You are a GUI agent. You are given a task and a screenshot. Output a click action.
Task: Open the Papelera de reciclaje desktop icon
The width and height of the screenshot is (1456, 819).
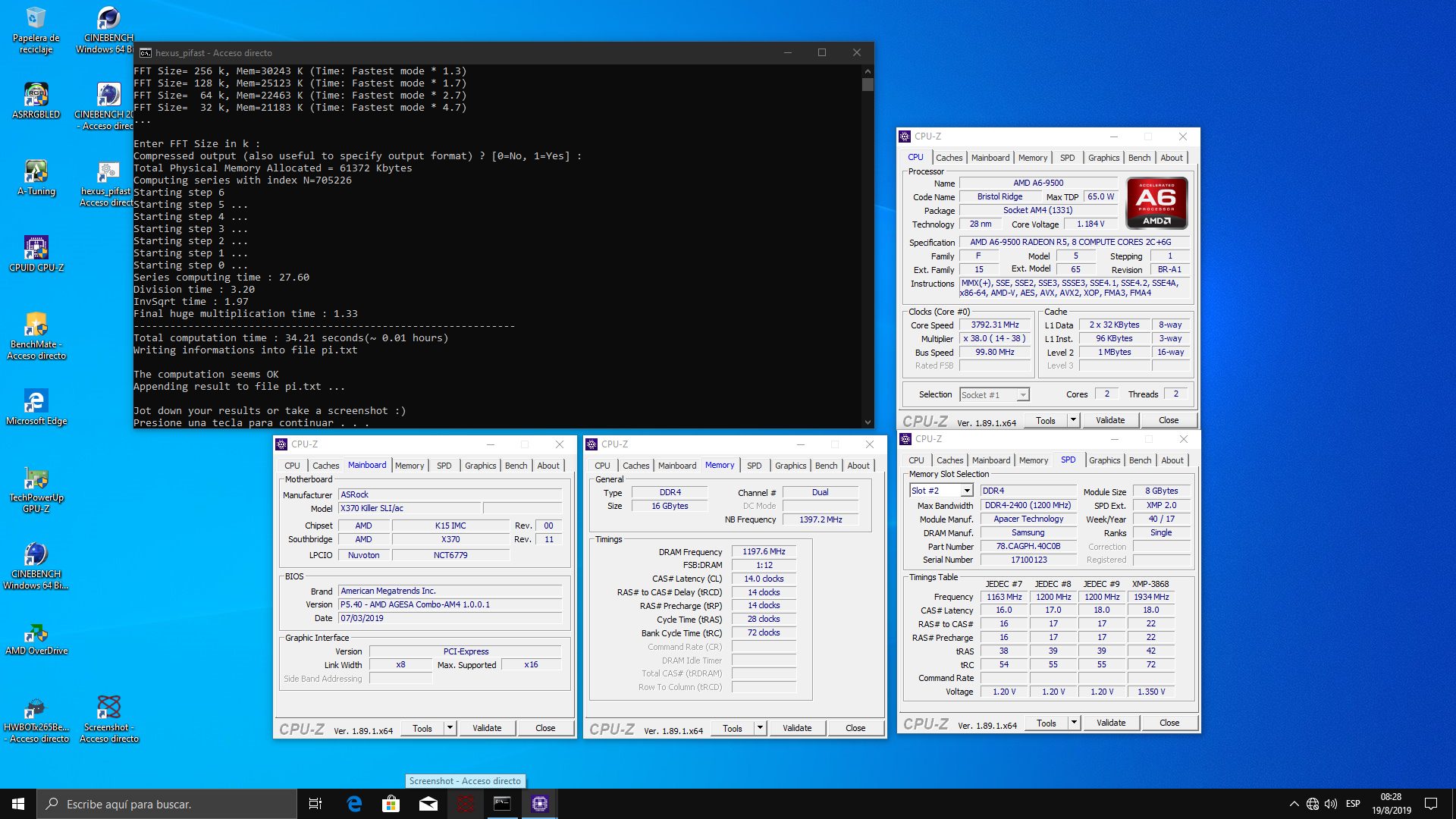(36, 30)
